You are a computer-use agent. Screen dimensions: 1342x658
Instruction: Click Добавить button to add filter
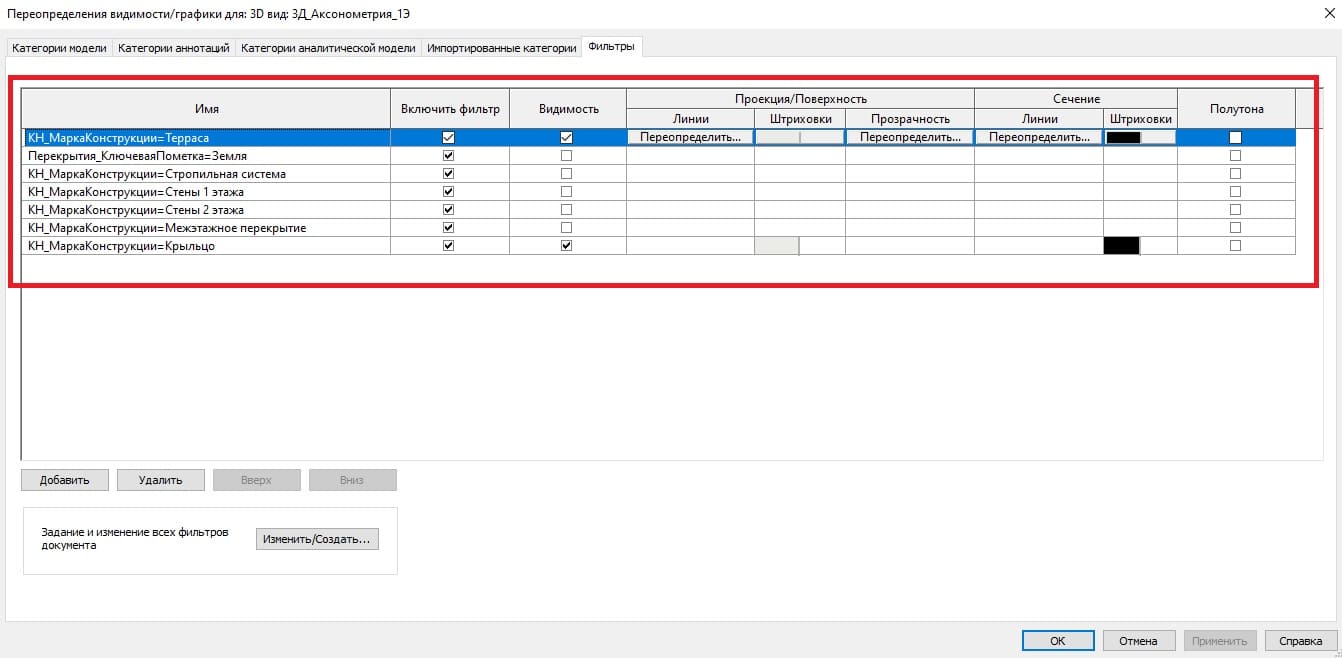(x=64, y=480)
